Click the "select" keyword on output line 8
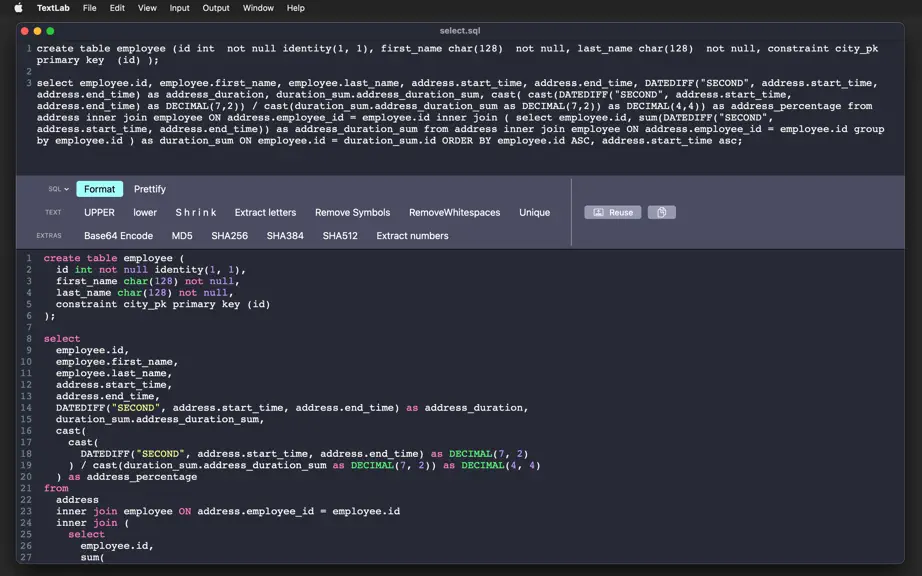 [x=62, y=339]
